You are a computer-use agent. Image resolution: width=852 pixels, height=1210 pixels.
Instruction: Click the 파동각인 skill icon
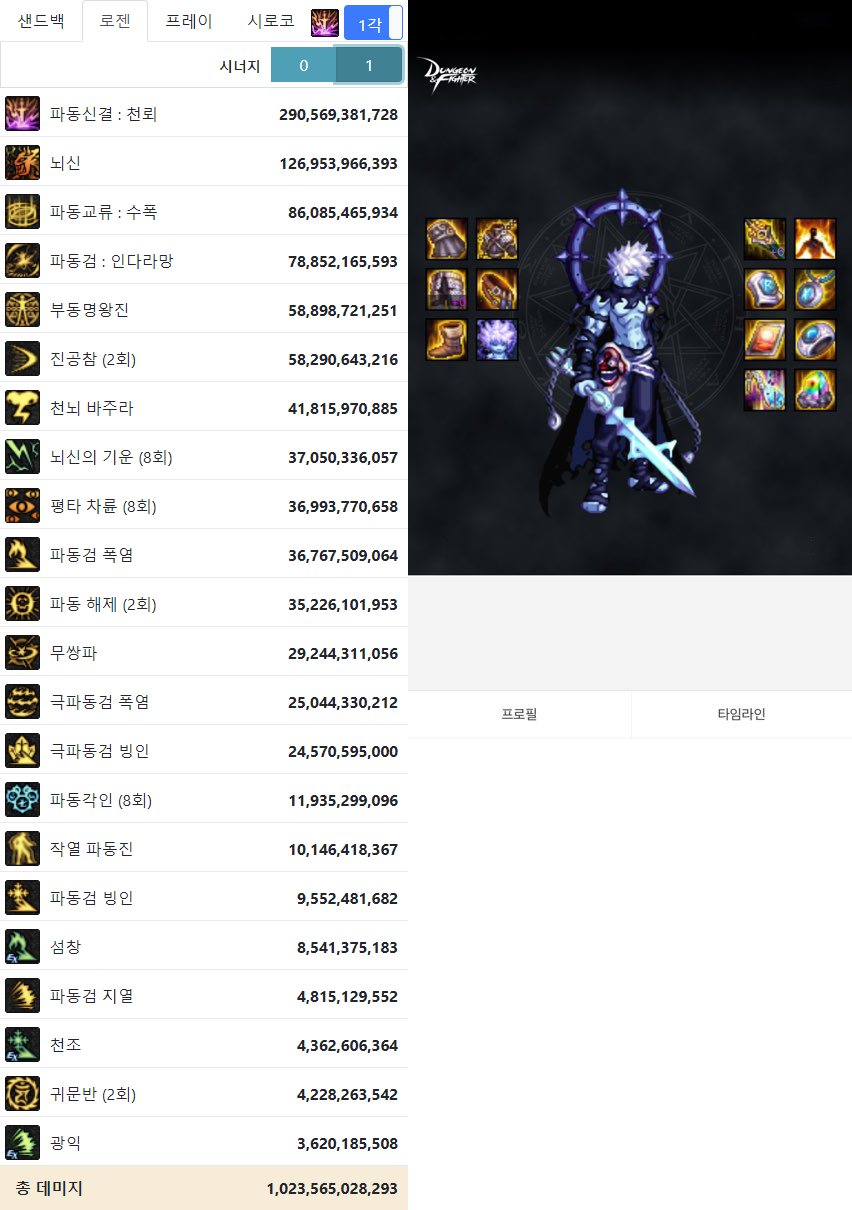22,800
